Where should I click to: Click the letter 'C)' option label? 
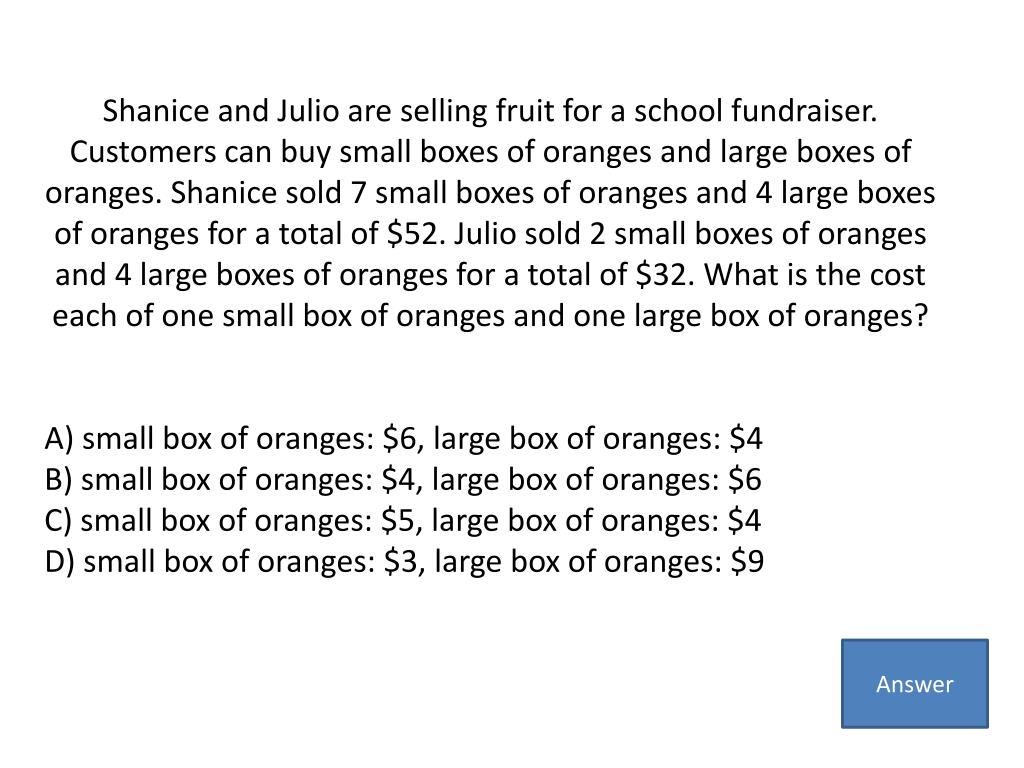click(58, 520)
